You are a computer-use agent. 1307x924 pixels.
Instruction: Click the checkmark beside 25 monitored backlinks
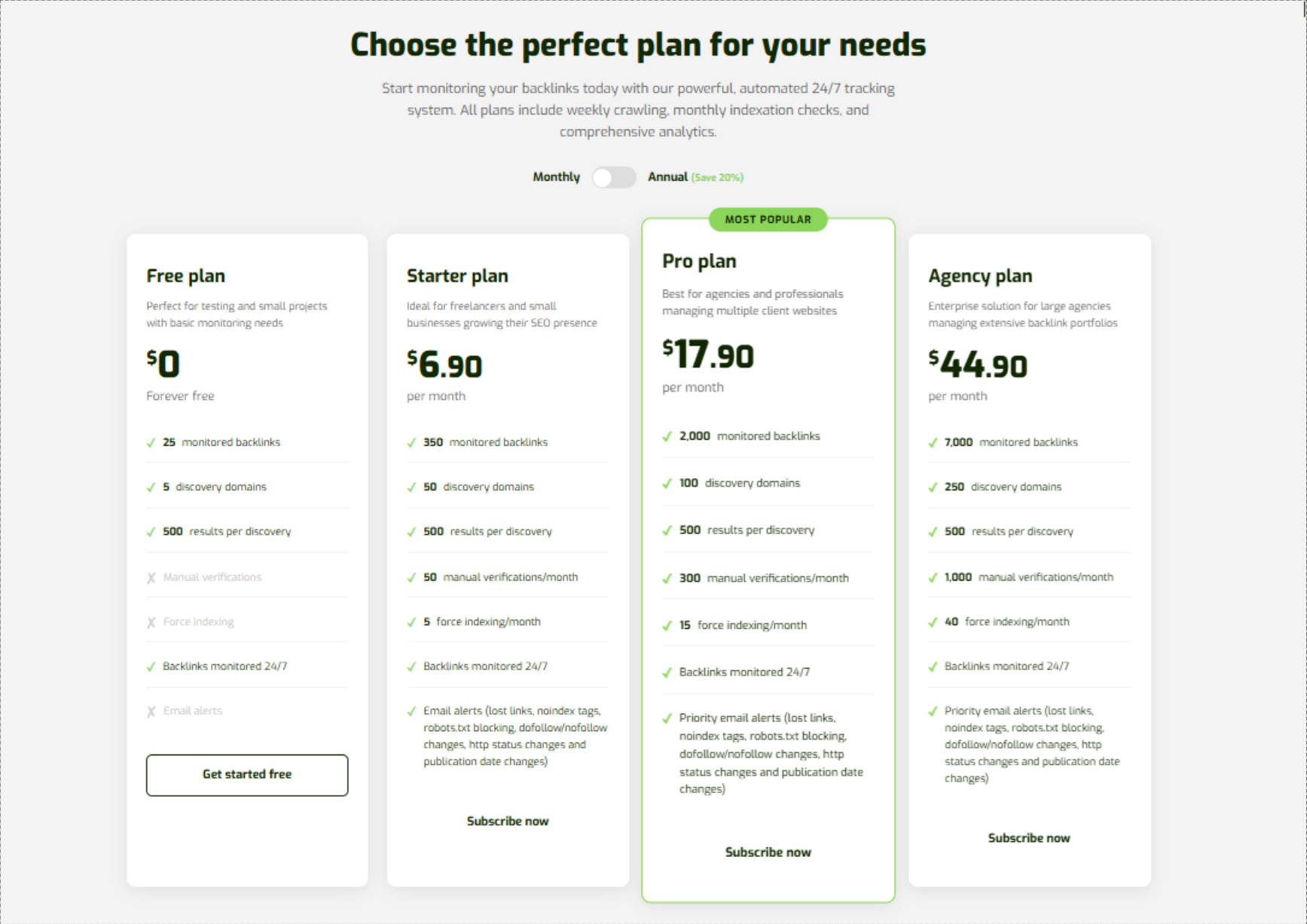tap(151, 443)
